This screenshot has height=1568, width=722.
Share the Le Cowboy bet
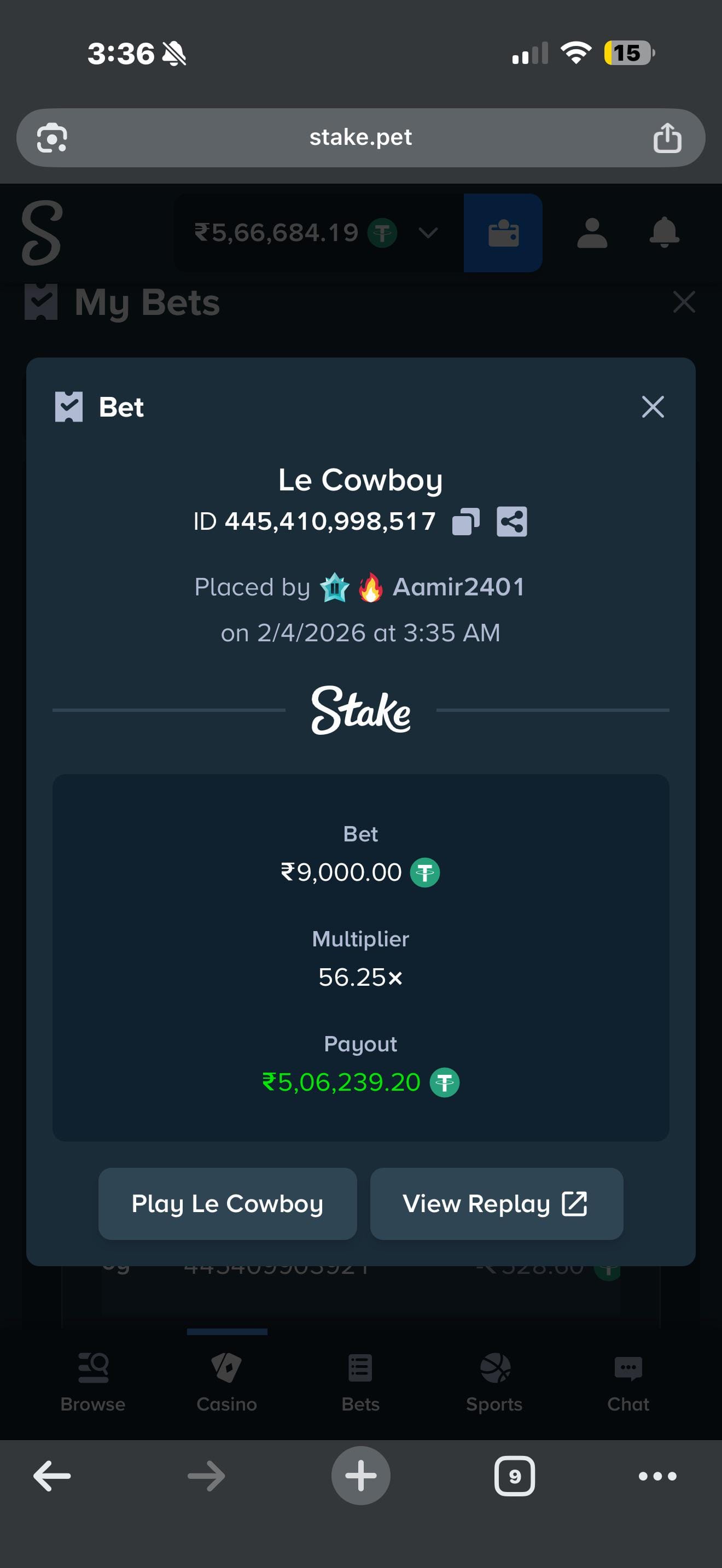click(x=511, y=522)
